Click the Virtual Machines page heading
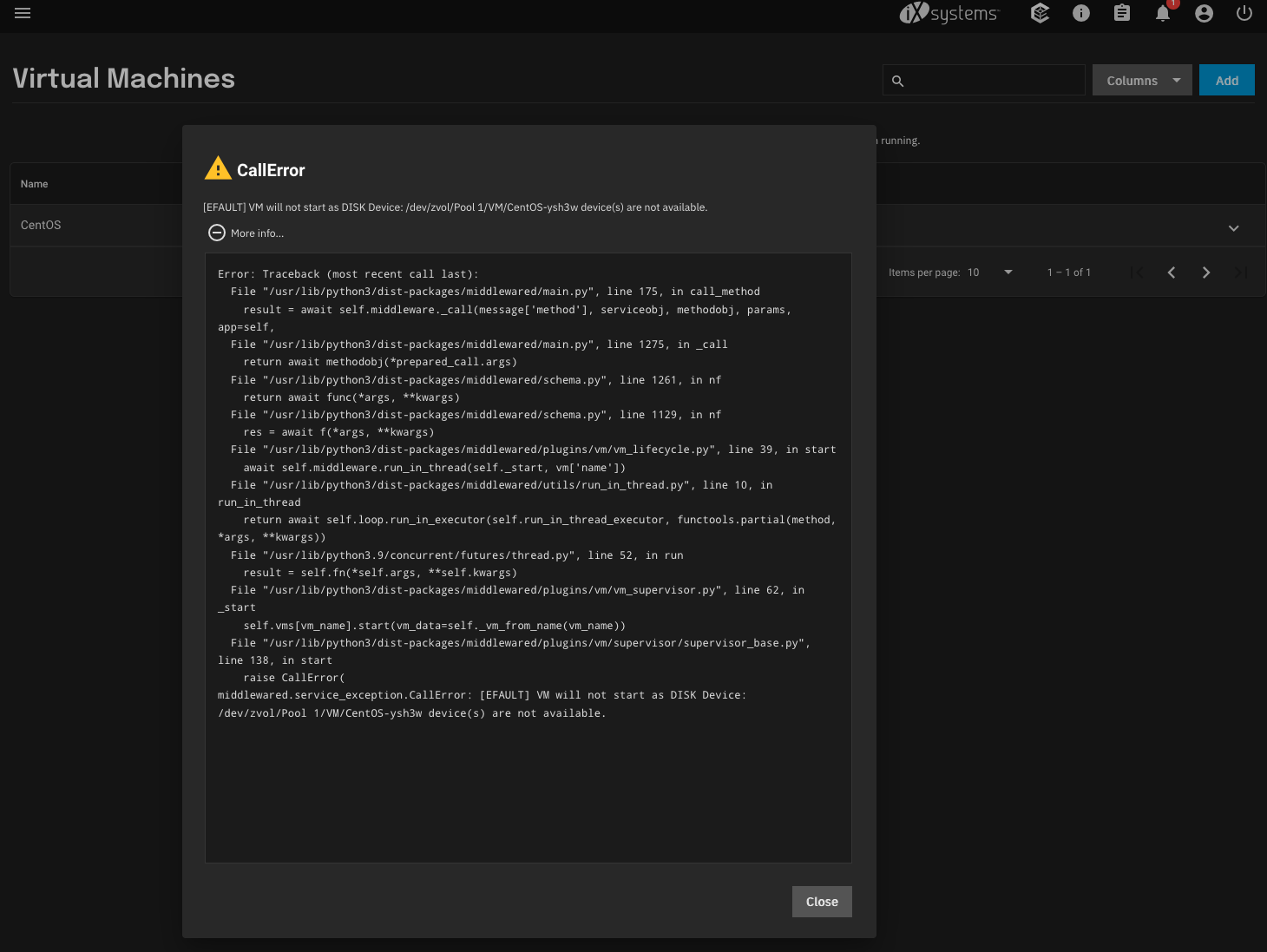The width and height of the screenshot is (1267, 952). click(x=124, y=78)
